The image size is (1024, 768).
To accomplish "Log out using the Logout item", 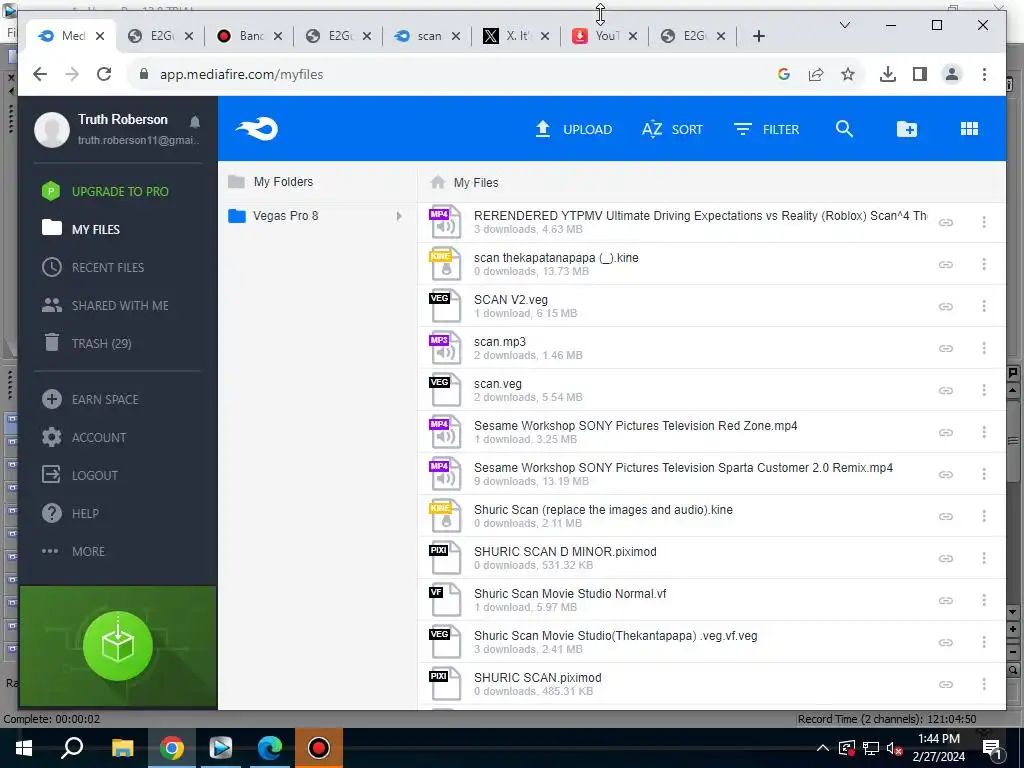I will pos(80,475).
